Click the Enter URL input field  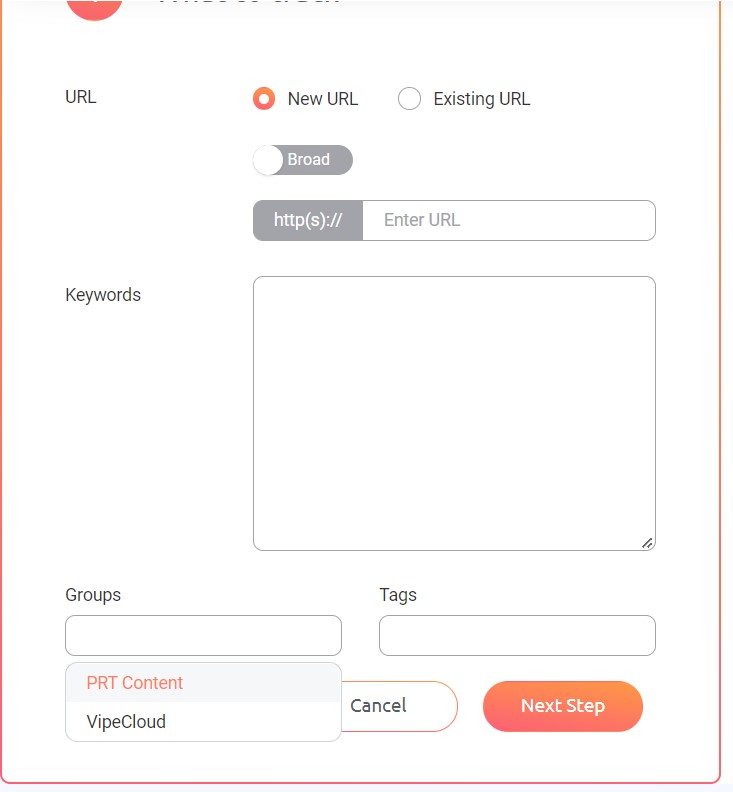click(509, 220)
